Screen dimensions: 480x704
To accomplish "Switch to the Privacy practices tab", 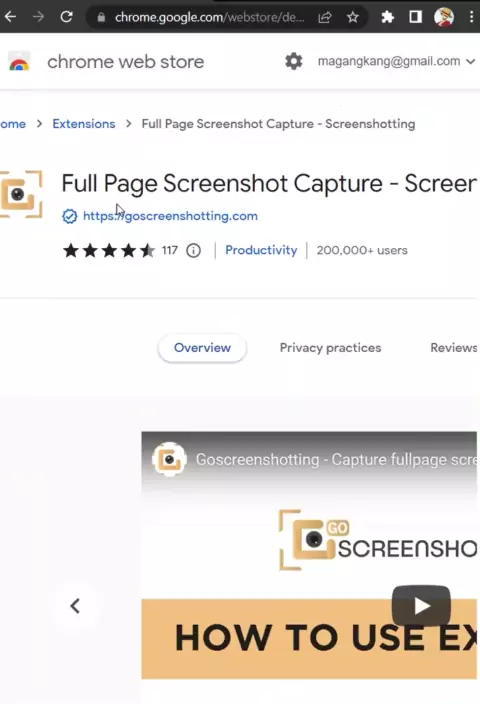I will point(330,348).
